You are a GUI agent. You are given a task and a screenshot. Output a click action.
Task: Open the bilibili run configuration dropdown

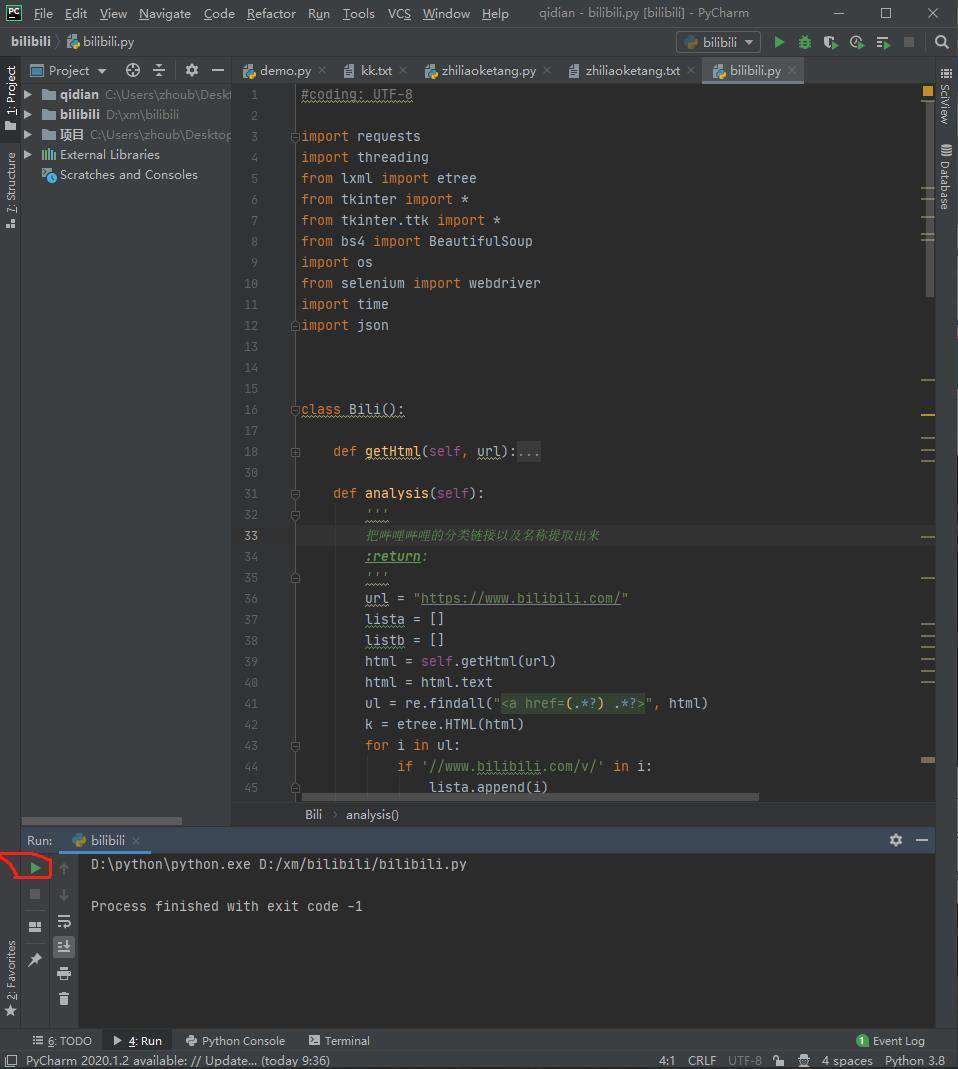(x=719, y=42)
